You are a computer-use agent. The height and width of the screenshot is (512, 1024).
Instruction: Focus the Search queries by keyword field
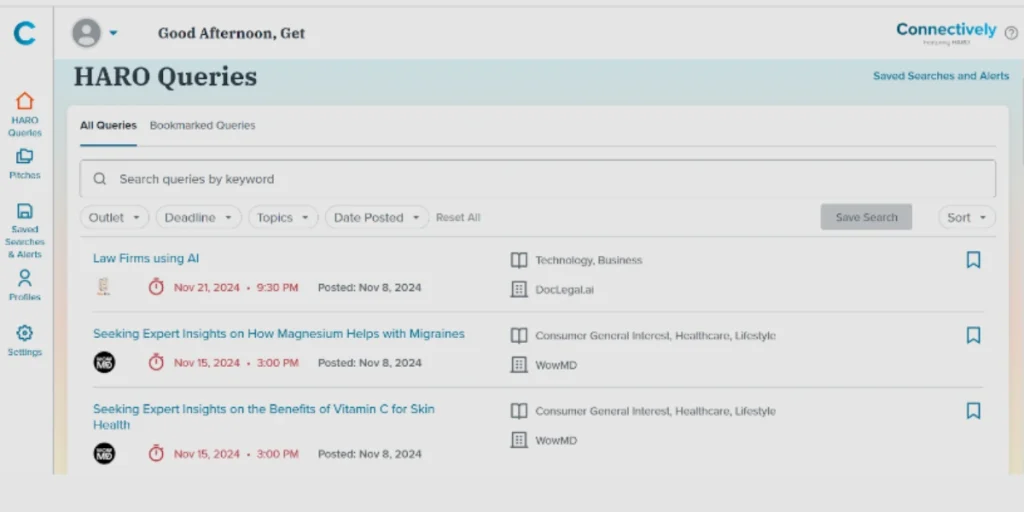pyautogui.click(x=537, y=179)
